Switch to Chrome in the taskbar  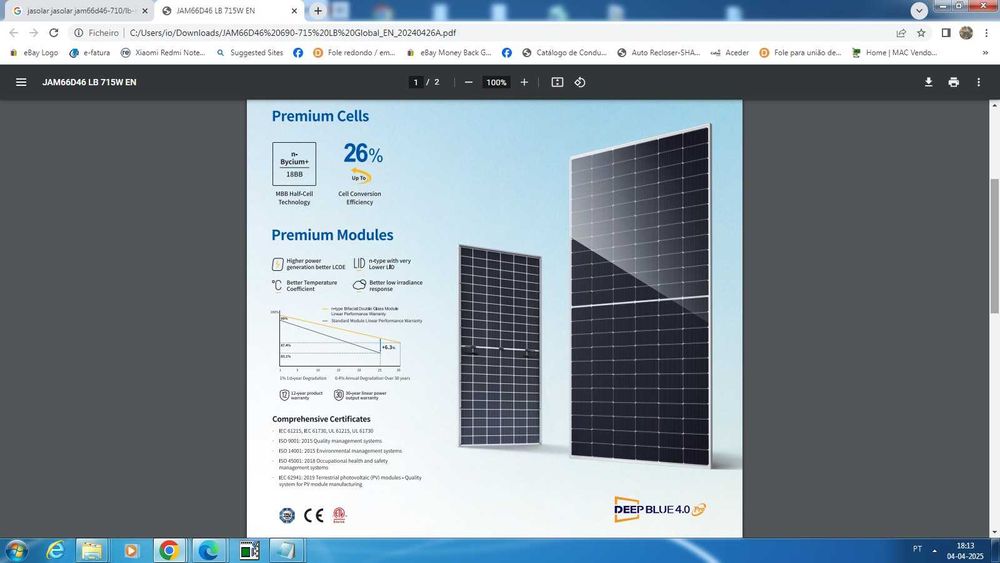coord(169,550)
